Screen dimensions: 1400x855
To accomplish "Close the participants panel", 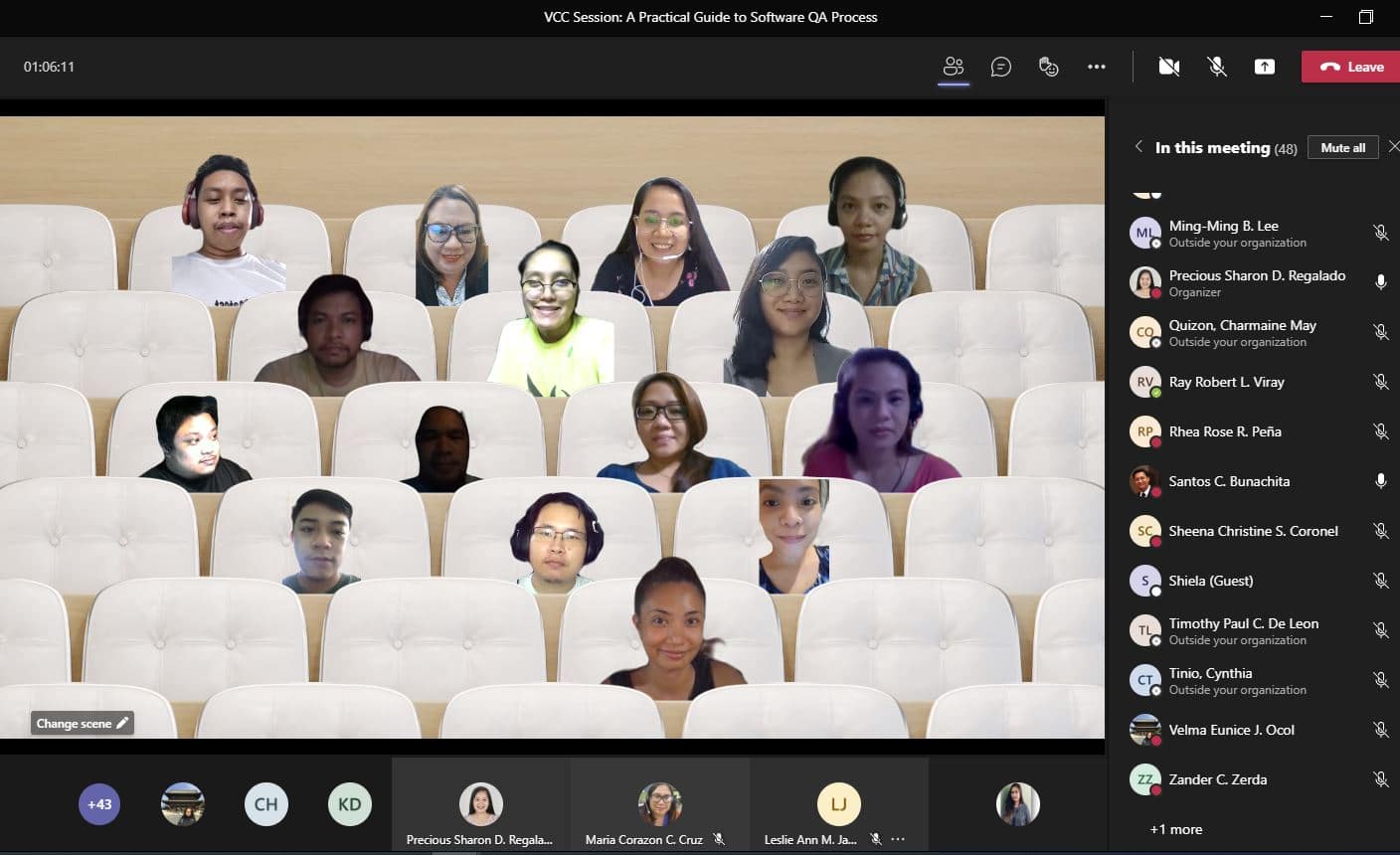I will tap(1393, 146).
